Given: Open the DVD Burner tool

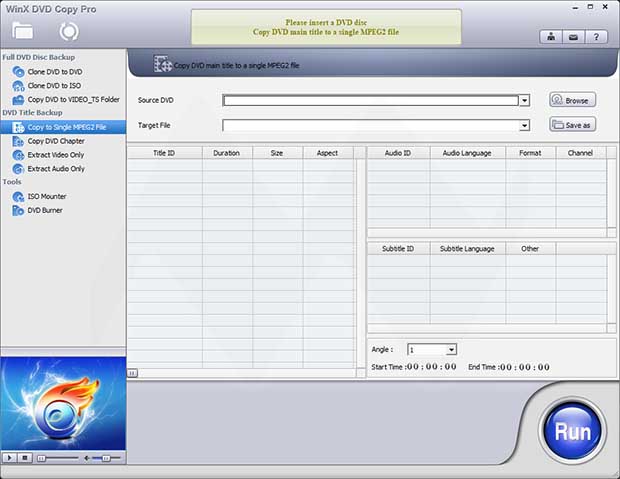Looking at the screenshot, I should coord(45,210).
